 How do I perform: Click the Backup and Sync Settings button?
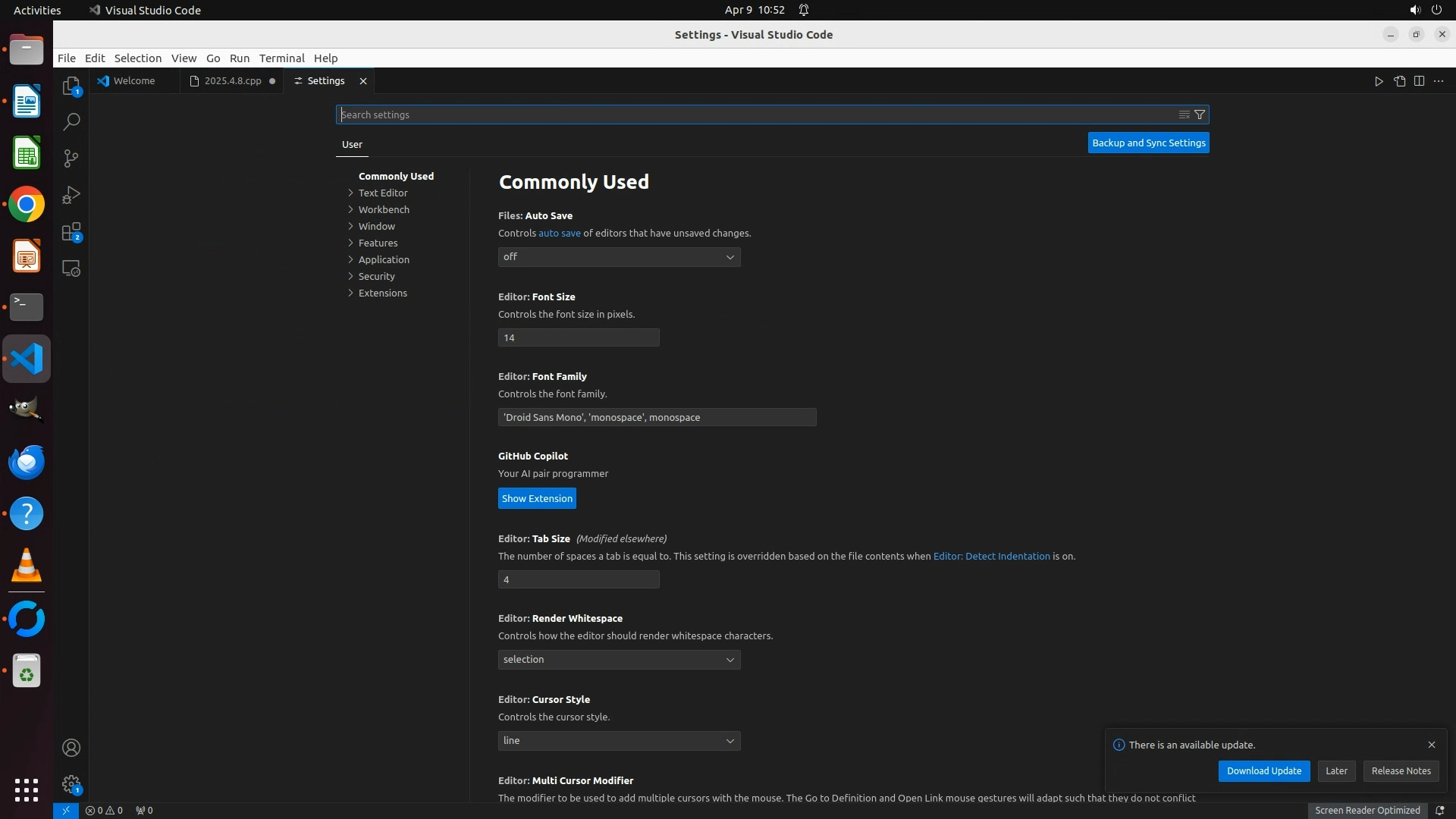(1148, 143)
